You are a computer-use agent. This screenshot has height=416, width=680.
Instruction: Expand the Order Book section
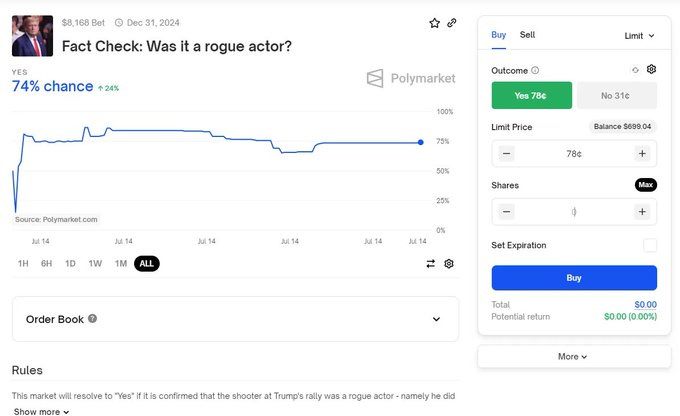[436, 320]
